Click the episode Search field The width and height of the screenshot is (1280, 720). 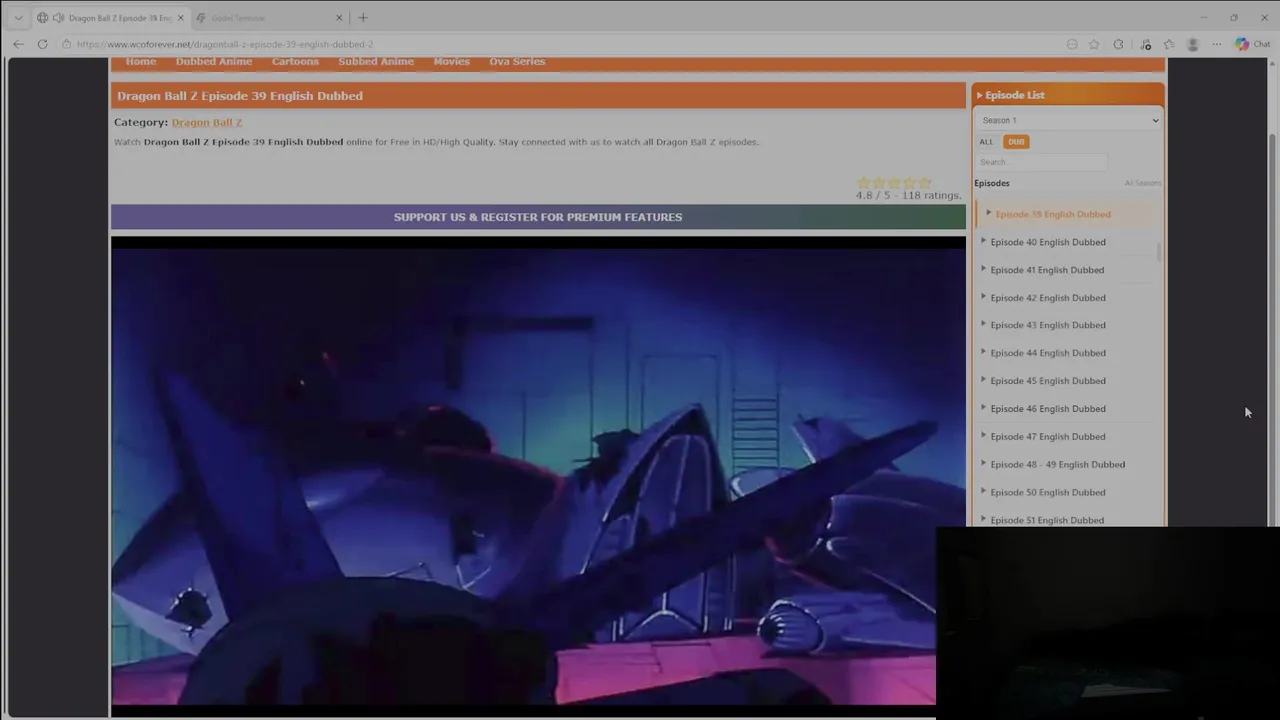[1042, 162]
